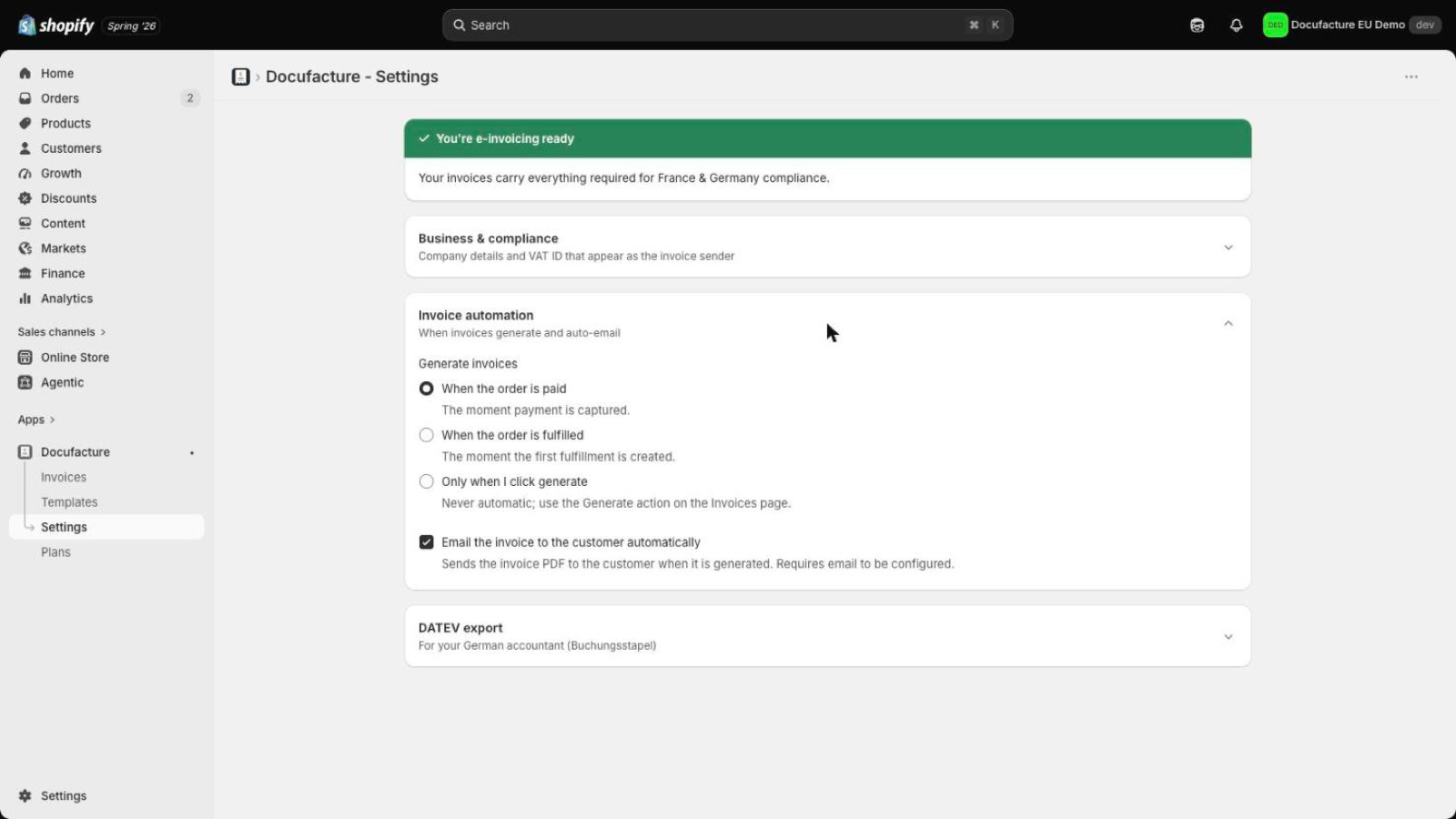Click 'The moment the first fulfillment is created.' text
Screen dimensions: 1456x819
(x=558, y=457)
